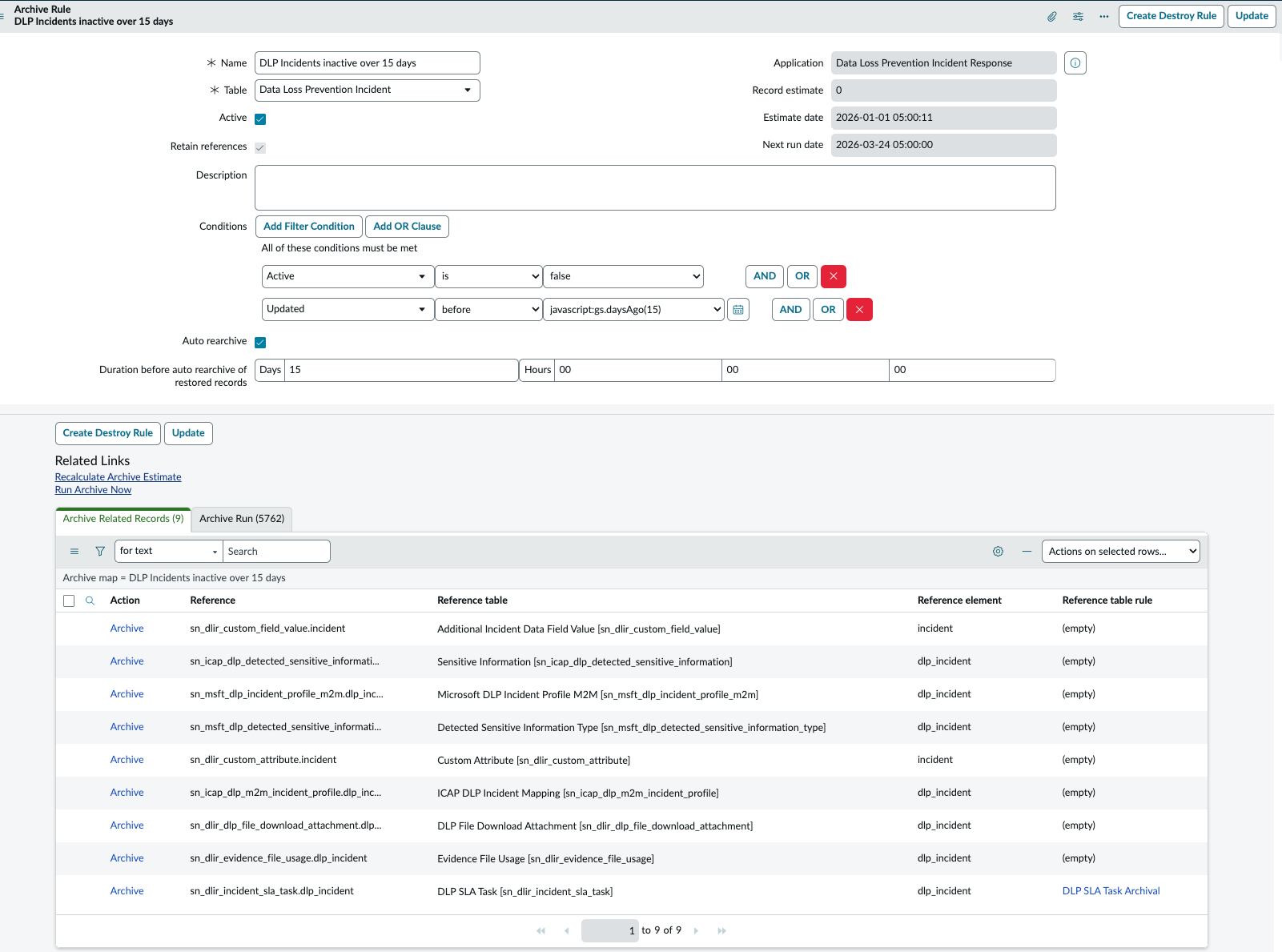Click the Action column header
The image size is (1282, 952).
pos(125,601)
